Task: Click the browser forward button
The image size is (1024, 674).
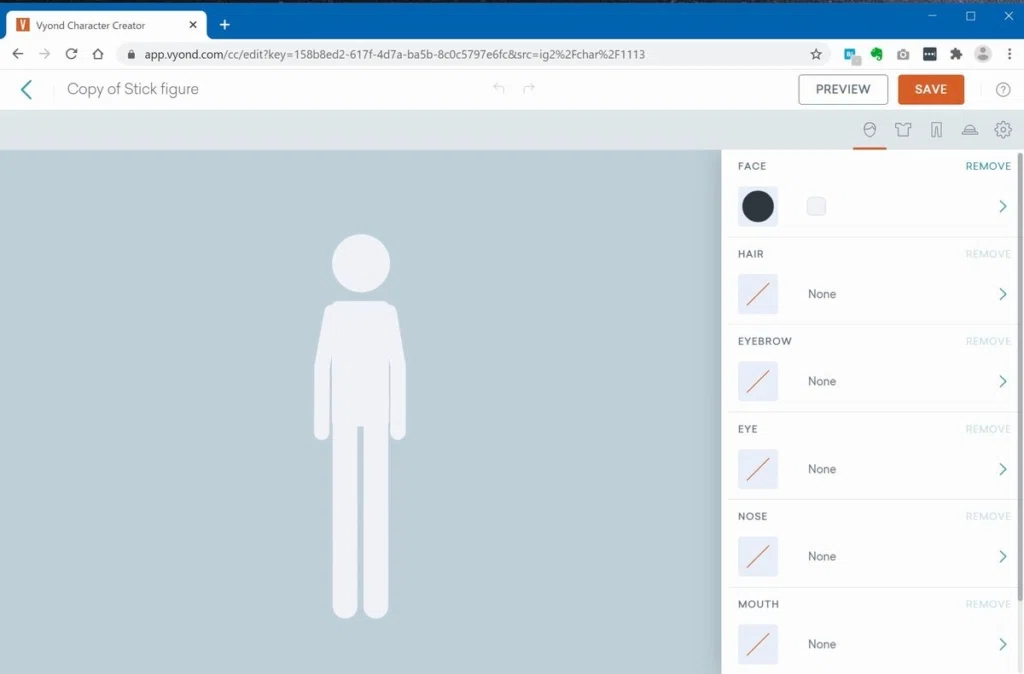Action: point(44,54)
